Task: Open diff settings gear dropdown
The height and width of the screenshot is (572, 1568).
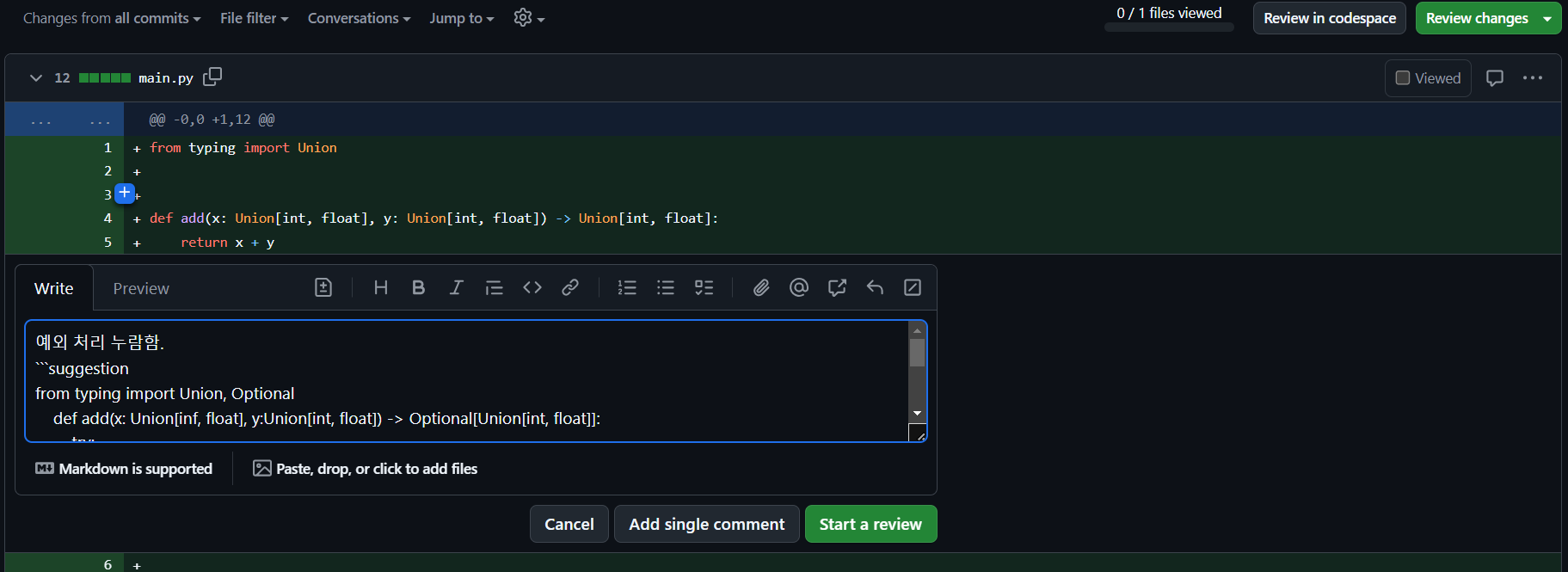Action: coord(528,17)
